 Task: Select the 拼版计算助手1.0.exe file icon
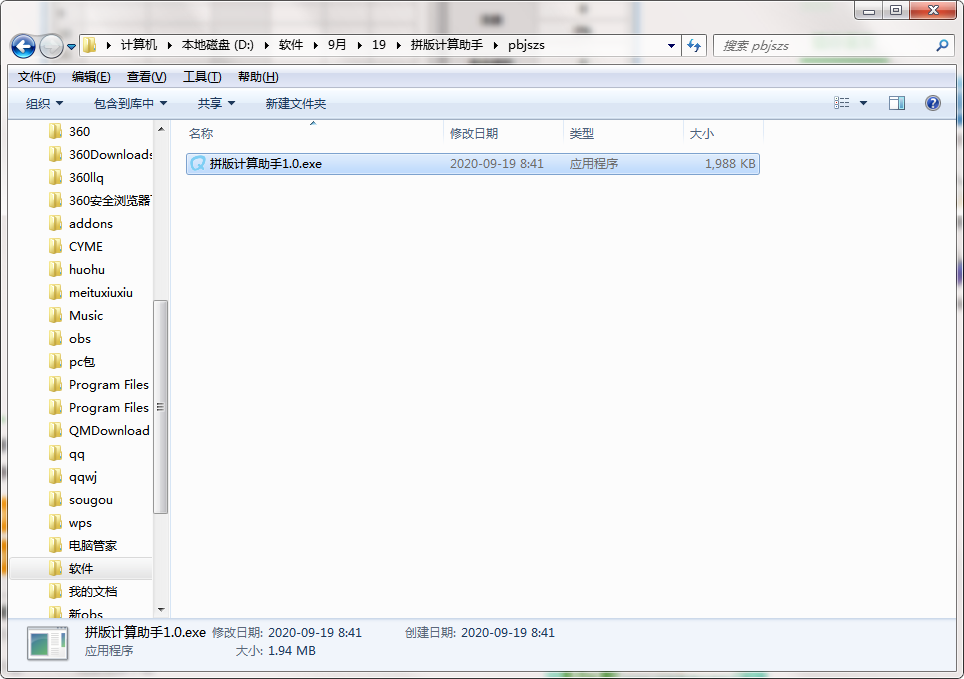point(197,164)
